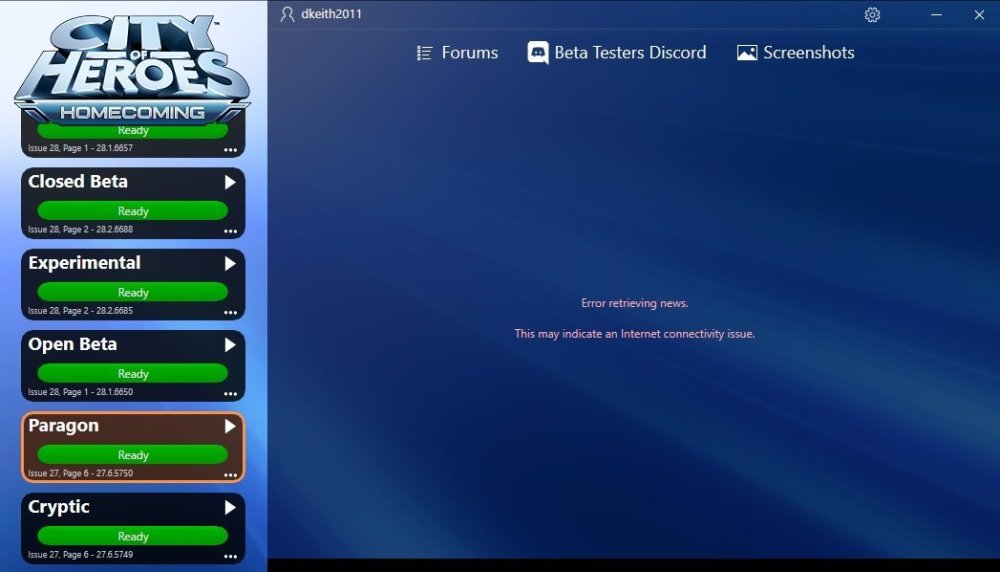Image resolution: width=1000 pixels, height=572 pixels.
Task: Click the Paragon play arrow icon
Action: (230, 426)
